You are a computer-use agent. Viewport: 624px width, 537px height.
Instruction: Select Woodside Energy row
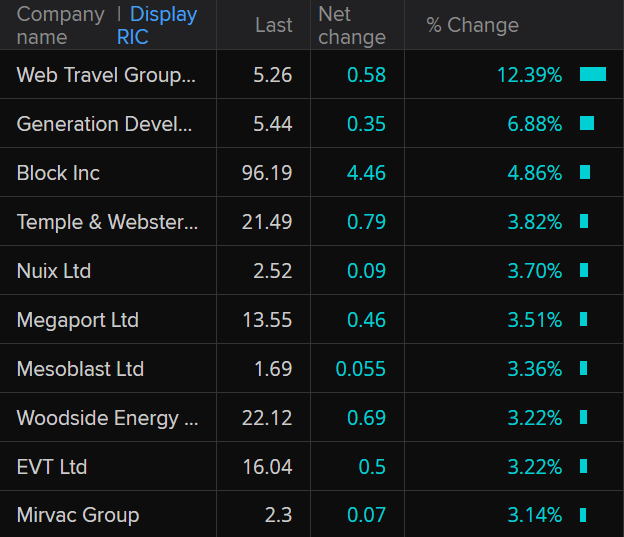coord(107,418)
